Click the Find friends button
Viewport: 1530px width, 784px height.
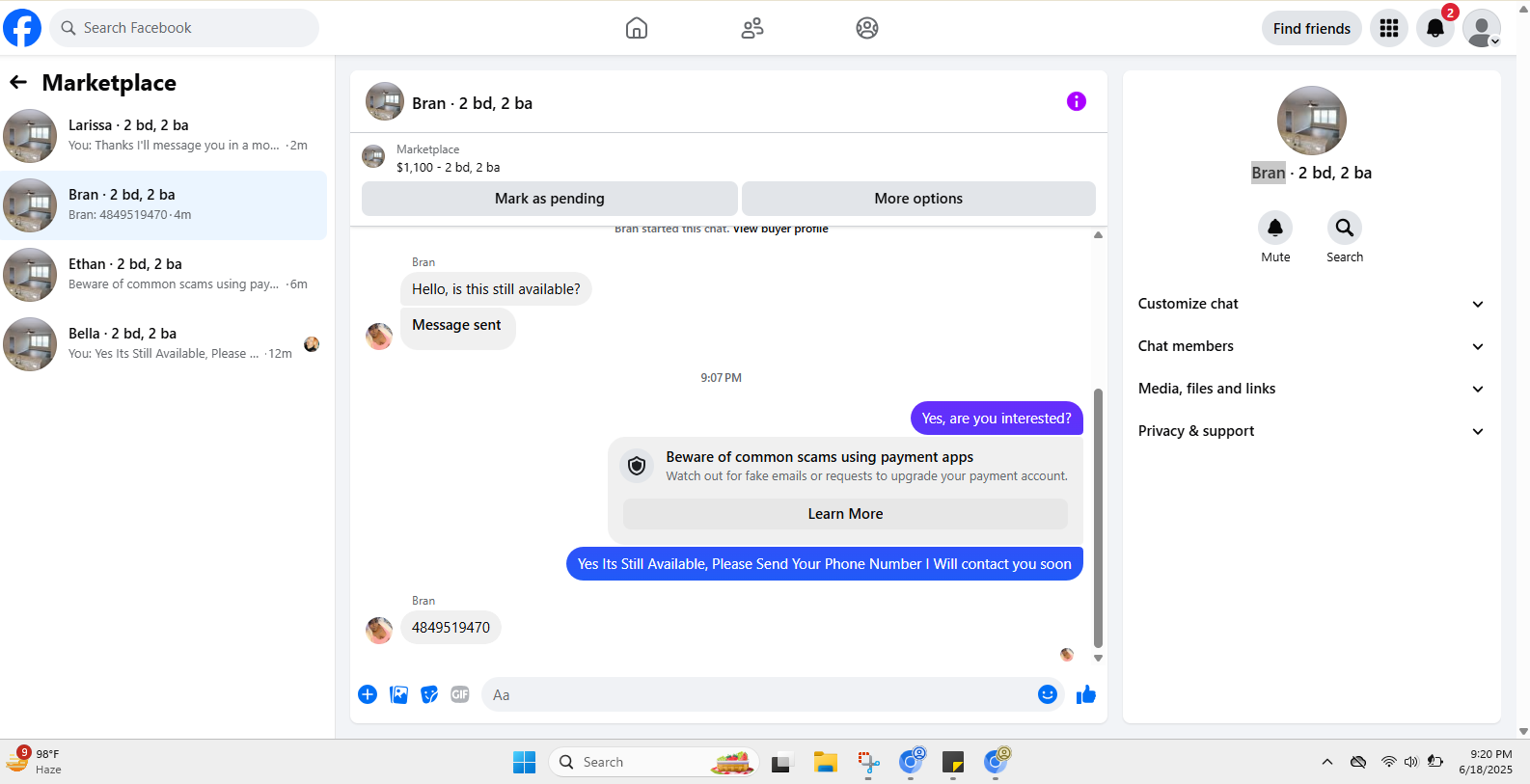point(1312,28)
